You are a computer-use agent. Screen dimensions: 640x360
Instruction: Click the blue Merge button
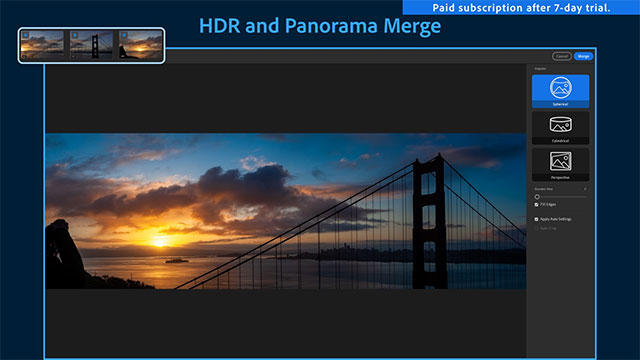click(583, 56)
